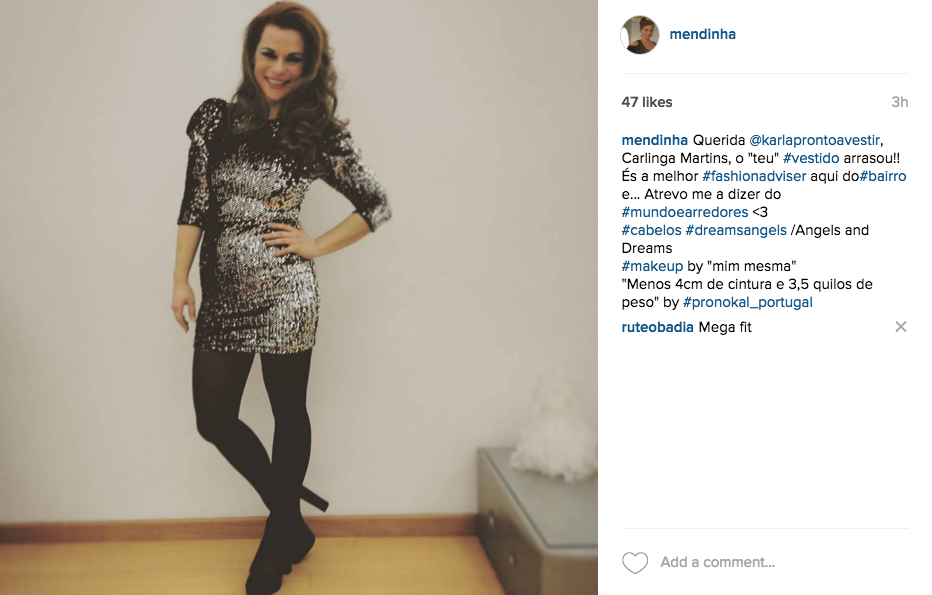Click the Mega fit comment text
932x595 pixels.
(x=725, y=328)
